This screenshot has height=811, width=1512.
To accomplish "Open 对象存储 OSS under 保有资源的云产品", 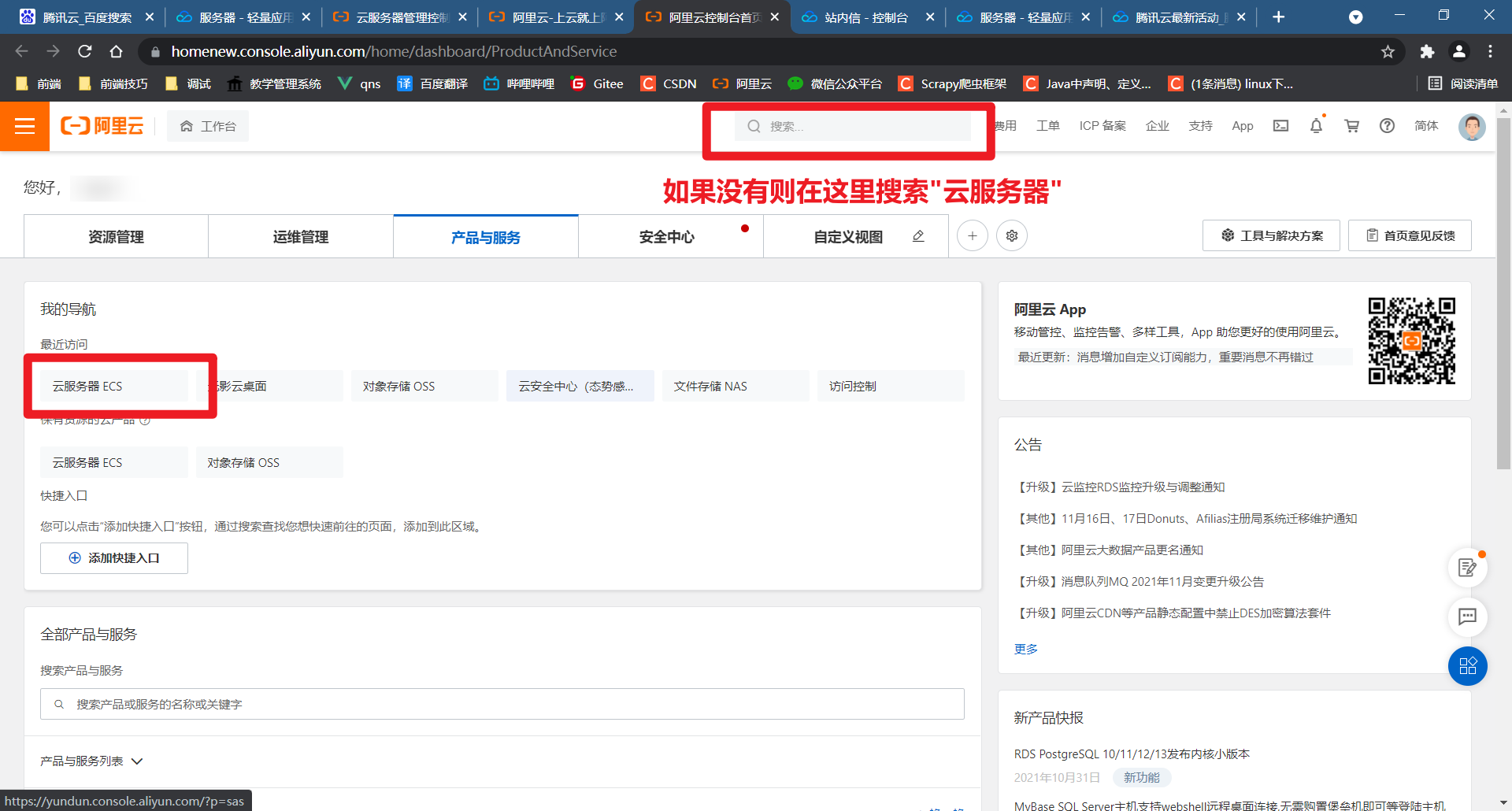I will [269, 462].
